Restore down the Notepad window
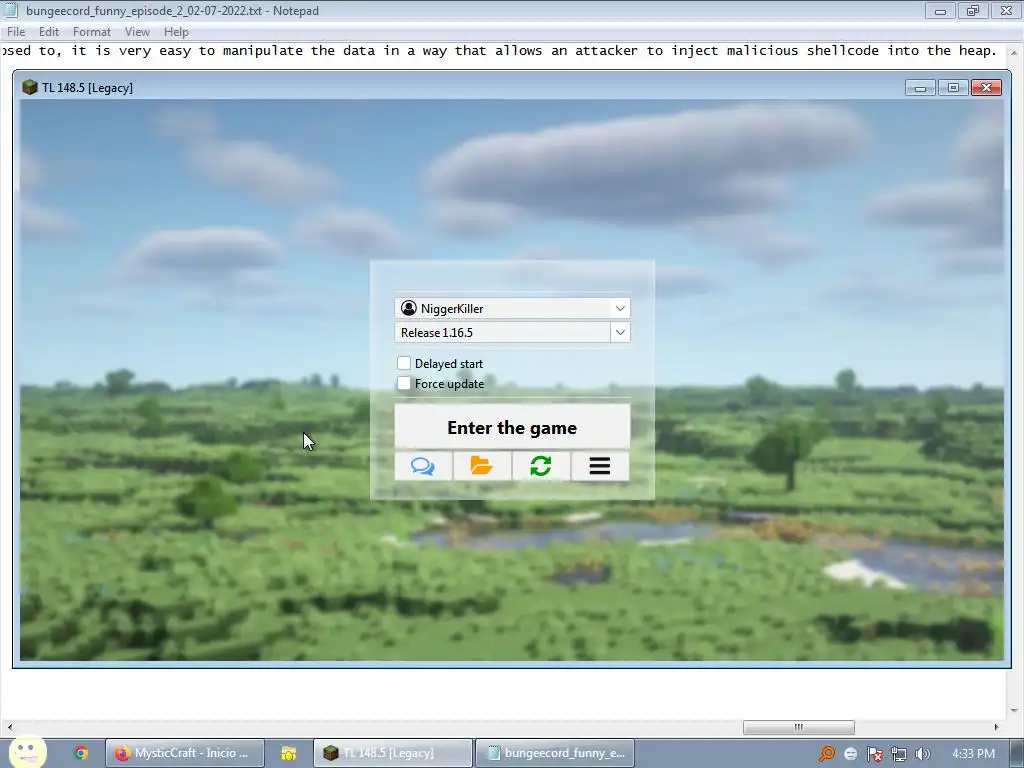This screenshot has width=1024, height=768. (973, 10)
